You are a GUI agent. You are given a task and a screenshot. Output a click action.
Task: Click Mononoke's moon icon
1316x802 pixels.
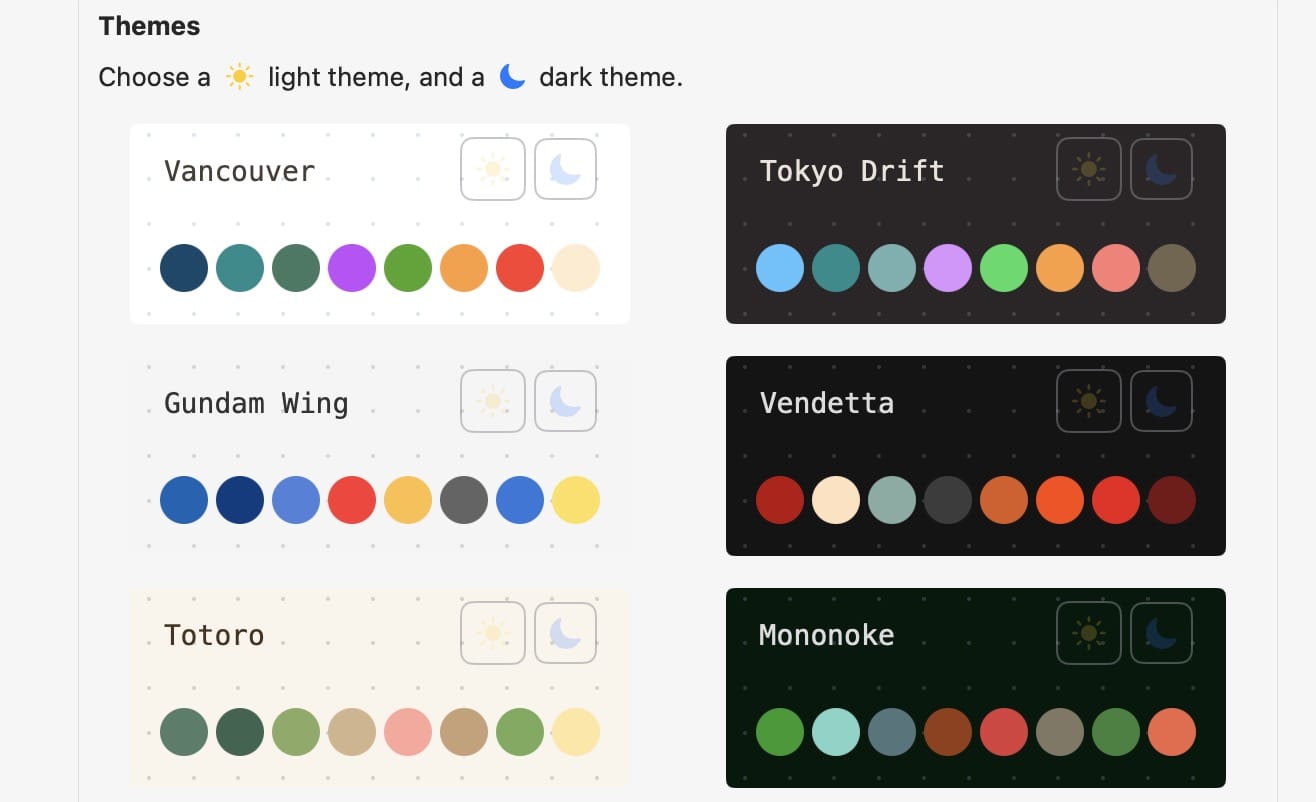1161,633
